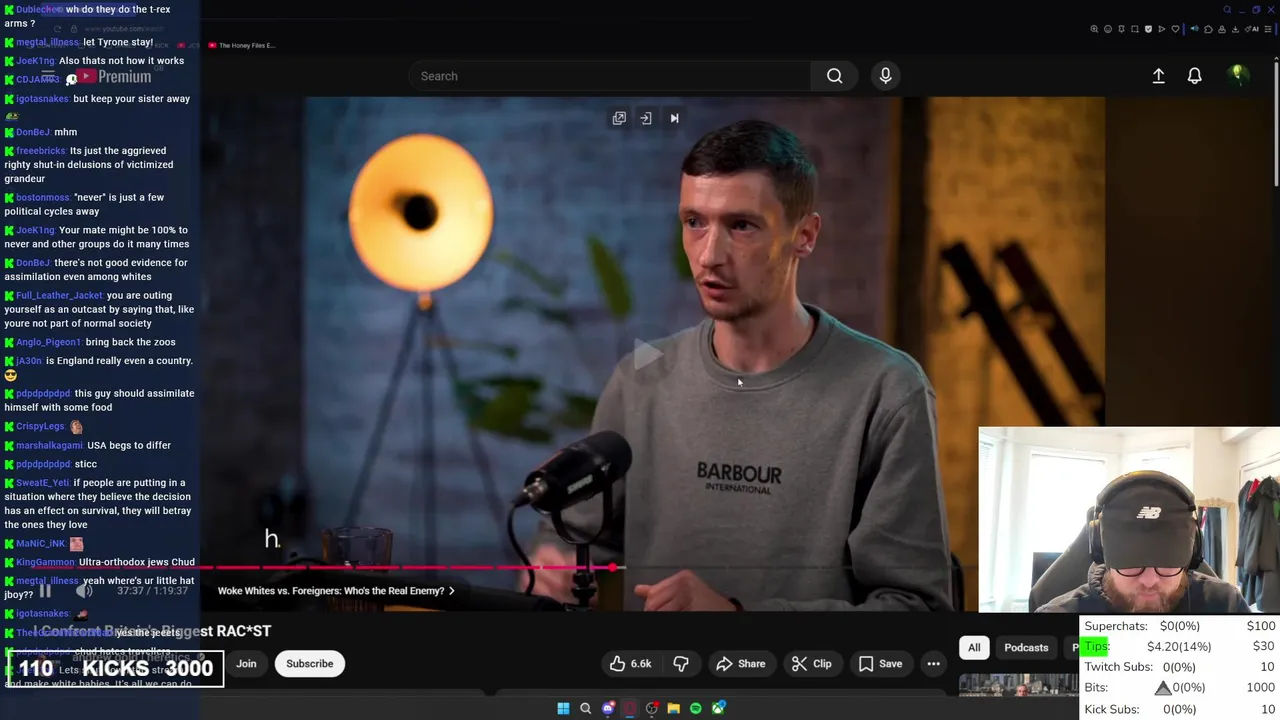Dislike the video thumbs down
The width and height of the screenshot is (1280, 720).
(x=681, y=663)
